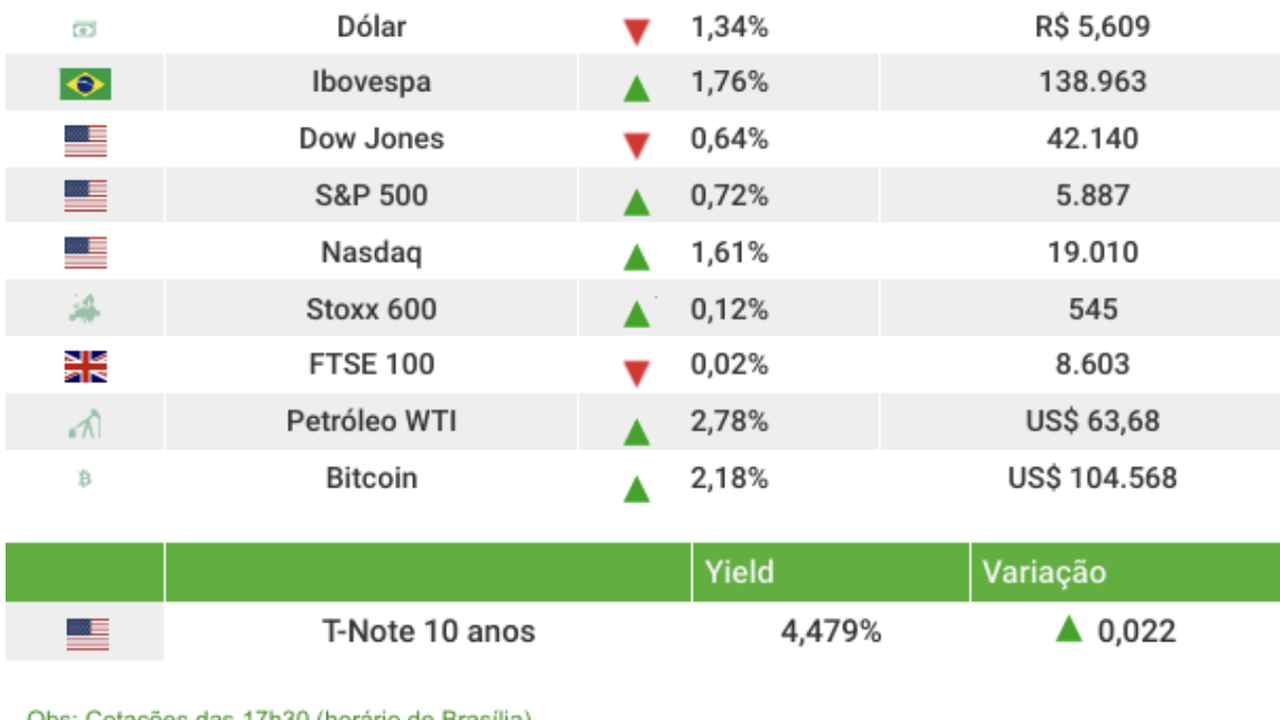1280x720 pixels.
Task: Select the S&P 500 row label
Action: (371, 196)
